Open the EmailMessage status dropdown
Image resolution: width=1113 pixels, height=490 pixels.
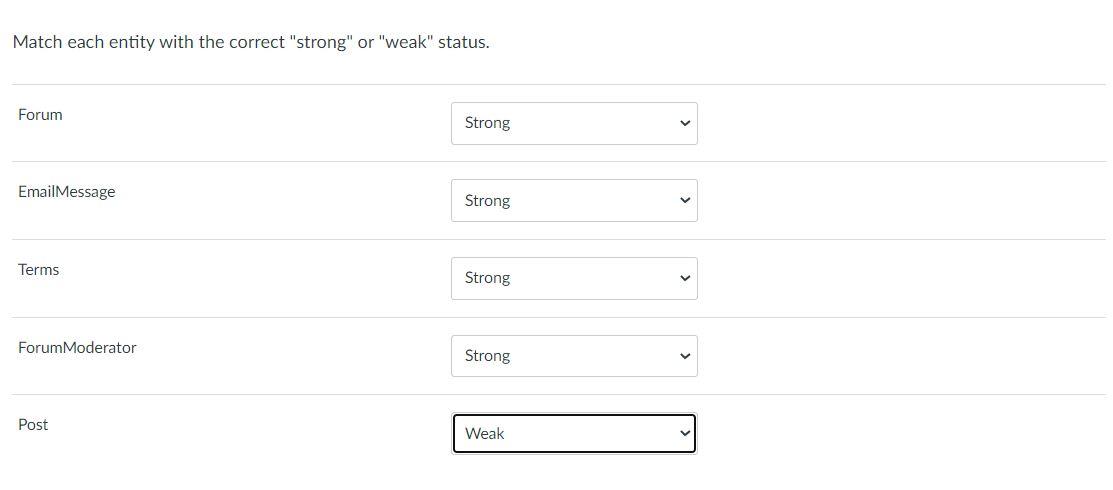(x=573, y=201)
